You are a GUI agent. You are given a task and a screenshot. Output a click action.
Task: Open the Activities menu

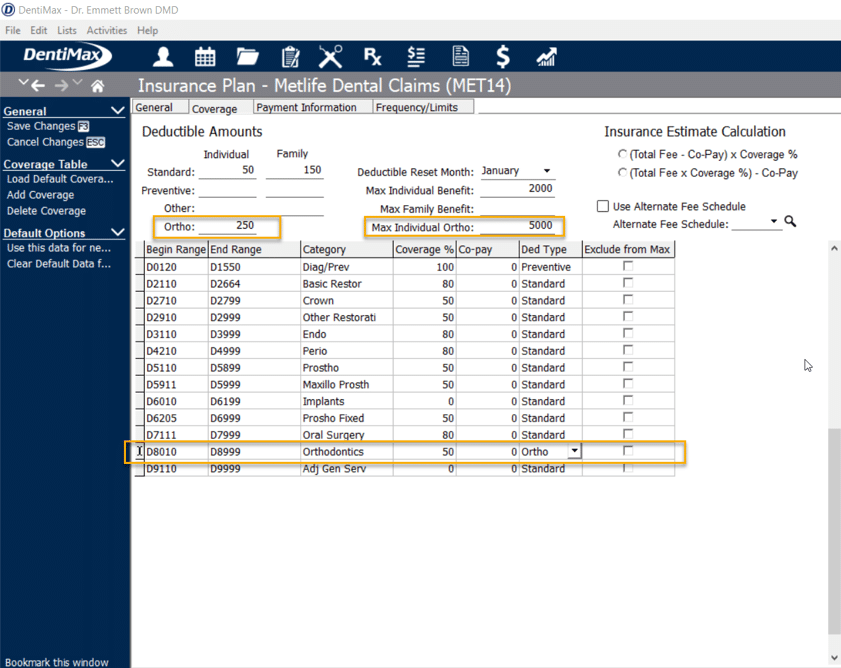pyautogui.click(x=105, y=30)
